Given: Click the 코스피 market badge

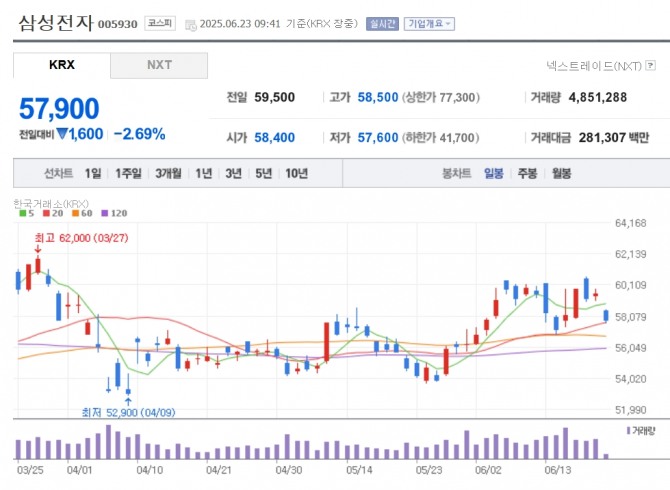Looking at the screenshot, I should [160, 23].
